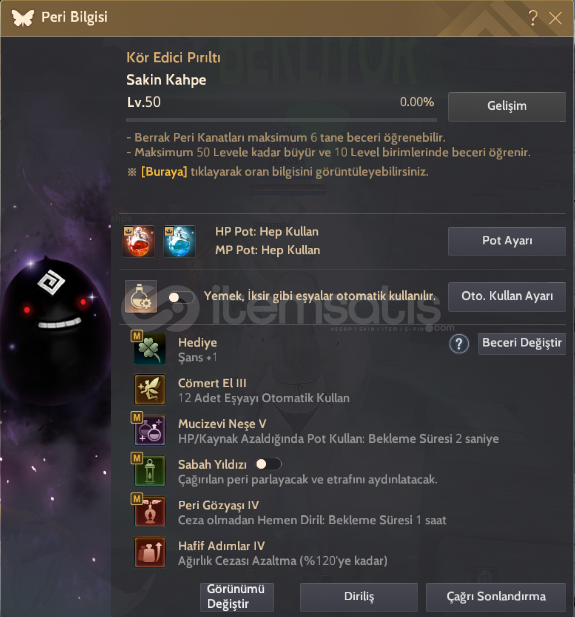Toggle automatic food and elixir usage
The height and width of the screenshot is (617, 575).
click(180, 297)
